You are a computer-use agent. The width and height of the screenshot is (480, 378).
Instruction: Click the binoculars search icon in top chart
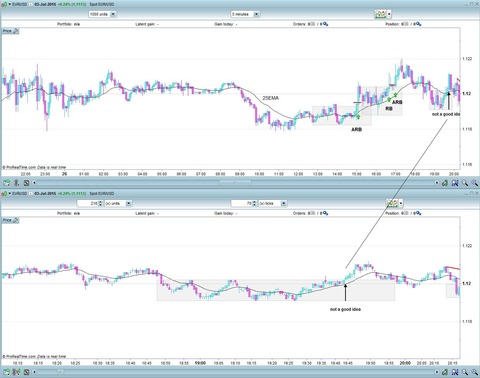[x=455, y=183]
